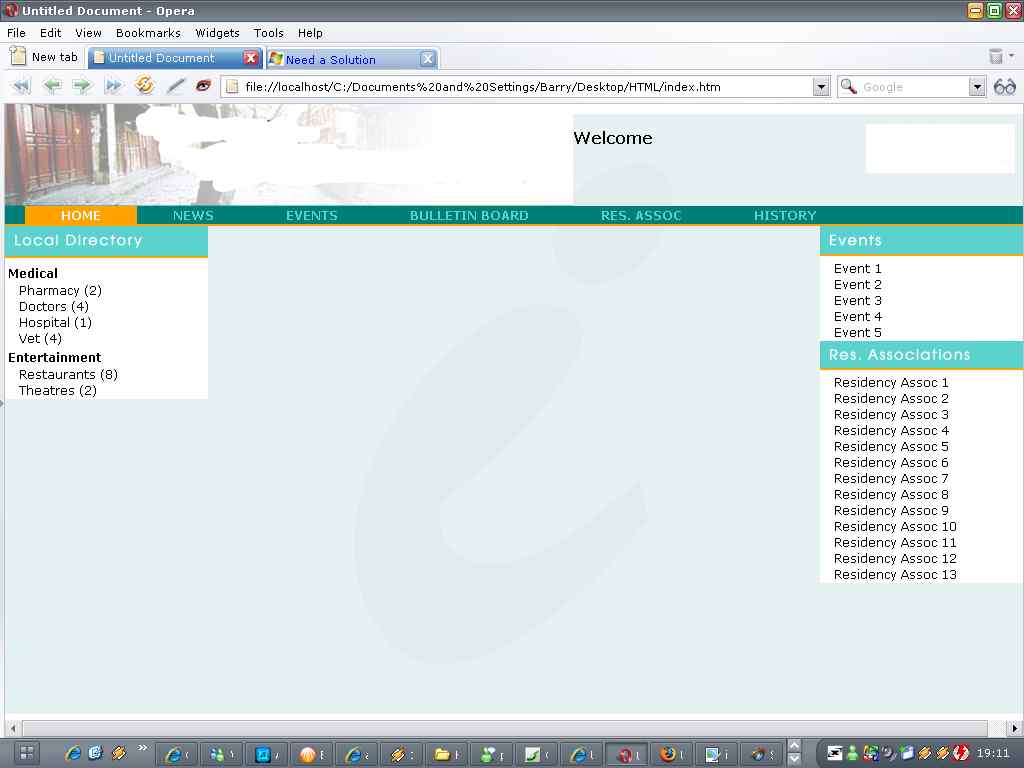Open Event 3 in the Events list

[x=857, y=300]
